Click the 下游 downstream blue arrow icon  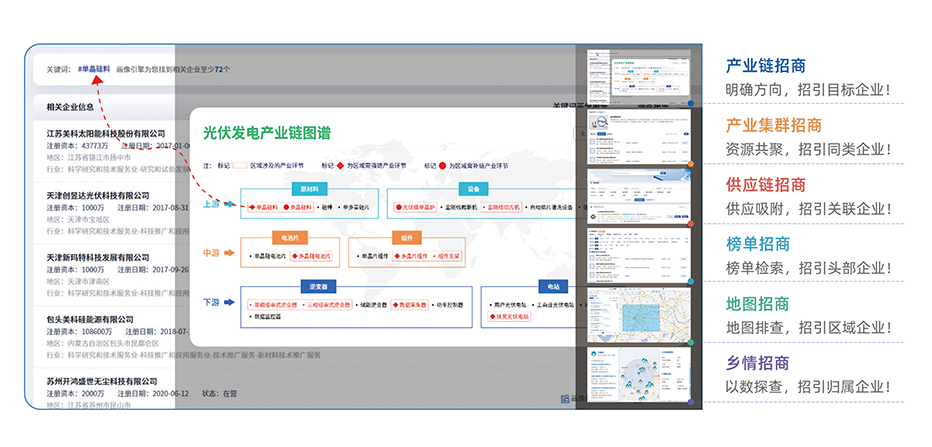coord(229,300)
